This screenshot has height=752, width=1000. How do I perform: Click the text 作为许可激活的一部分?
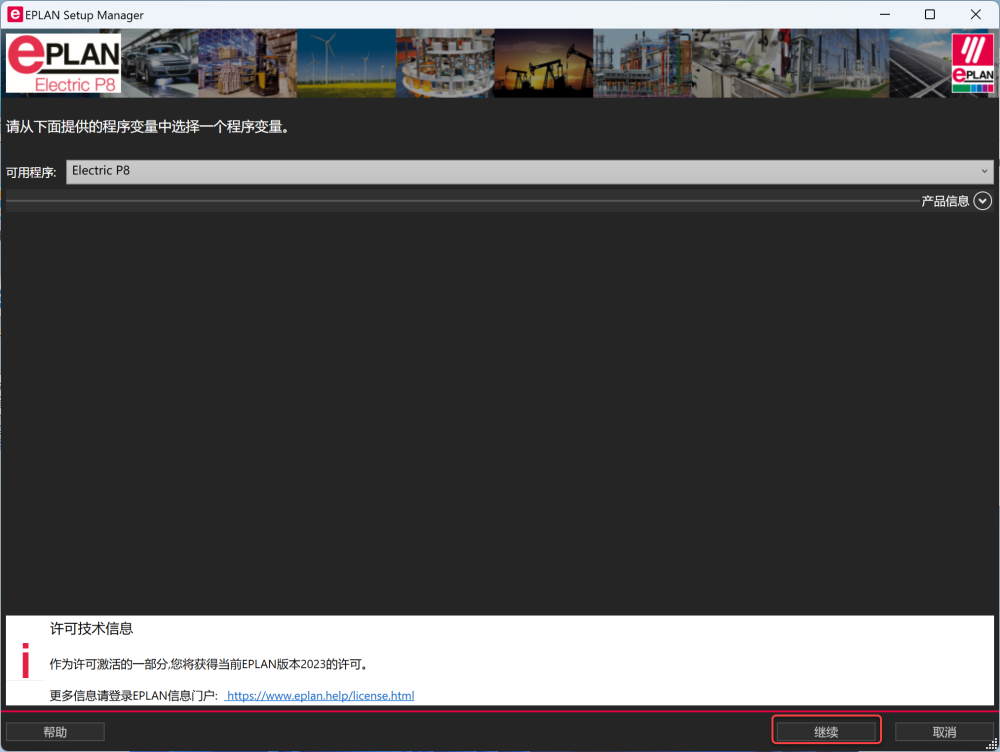(108, 664)
